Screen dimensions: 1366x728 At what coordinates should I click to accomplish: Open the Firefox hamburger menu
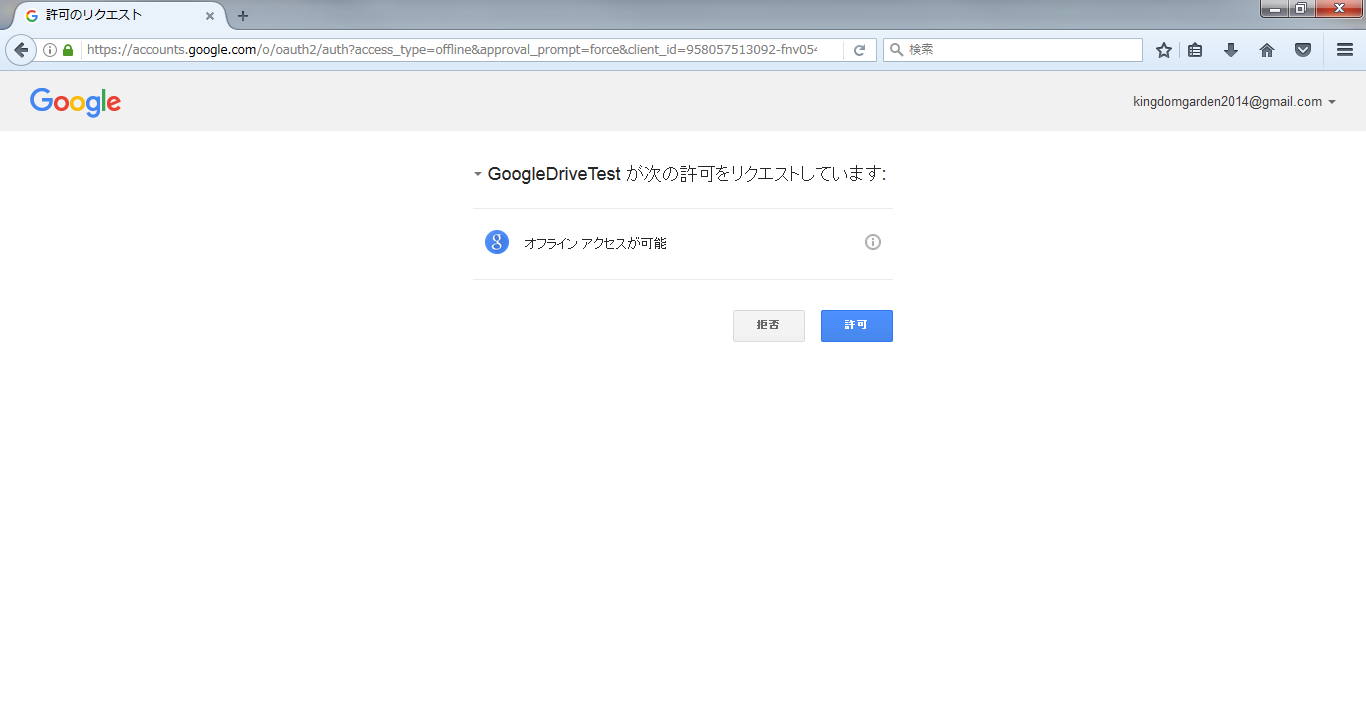click(1345, 50)
